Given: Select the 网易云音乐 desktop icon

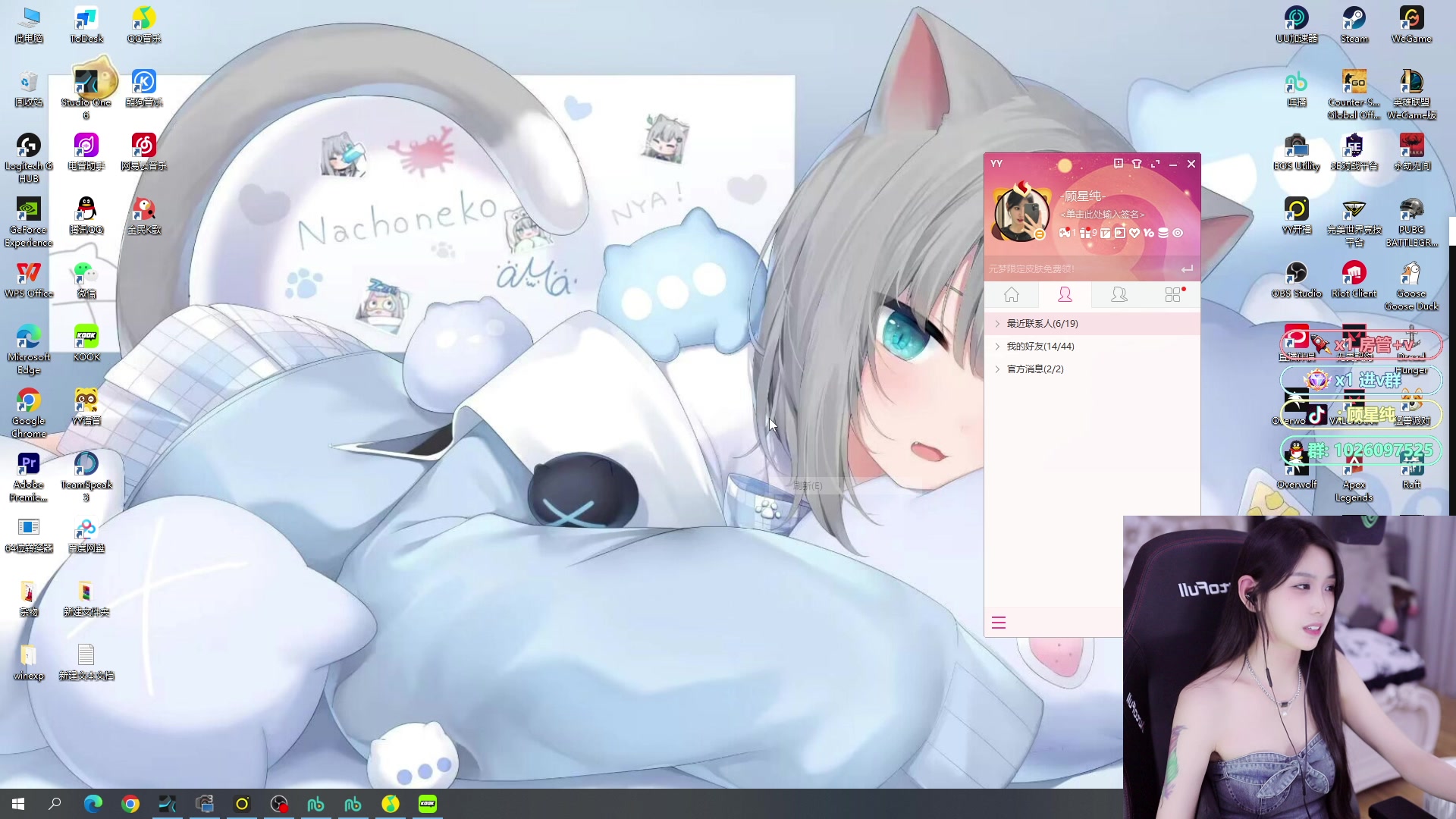Looking at the screenshot, I should tap(143, 151).
